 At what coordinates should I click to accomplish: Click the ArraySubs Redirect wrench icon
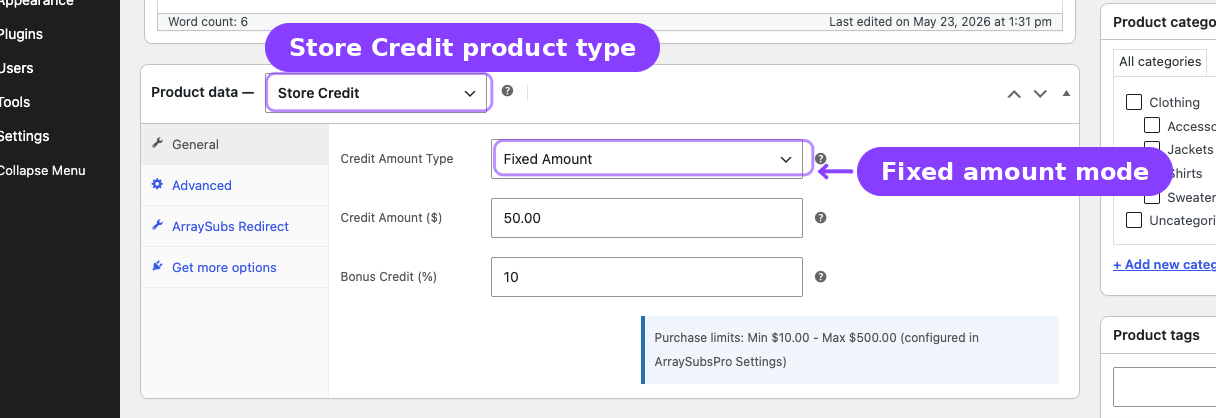coord(157,226)
